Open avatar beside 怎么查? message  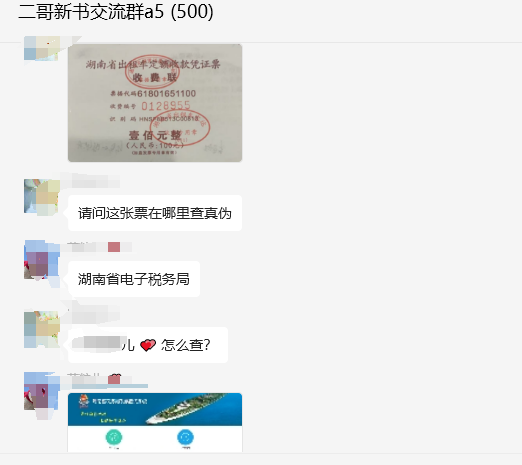42,329
